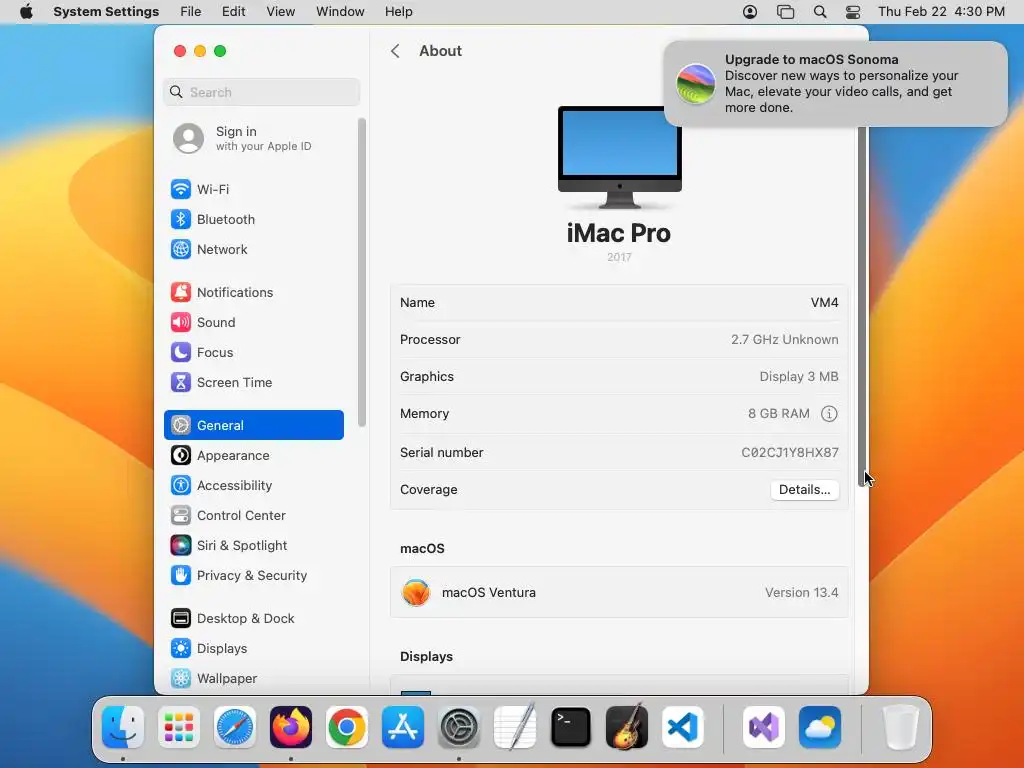The height and width of the screenshot is (768, 1024).
Task: Click the 2.7 GHz Unknown processor value
Action: [x=784, y=340]
